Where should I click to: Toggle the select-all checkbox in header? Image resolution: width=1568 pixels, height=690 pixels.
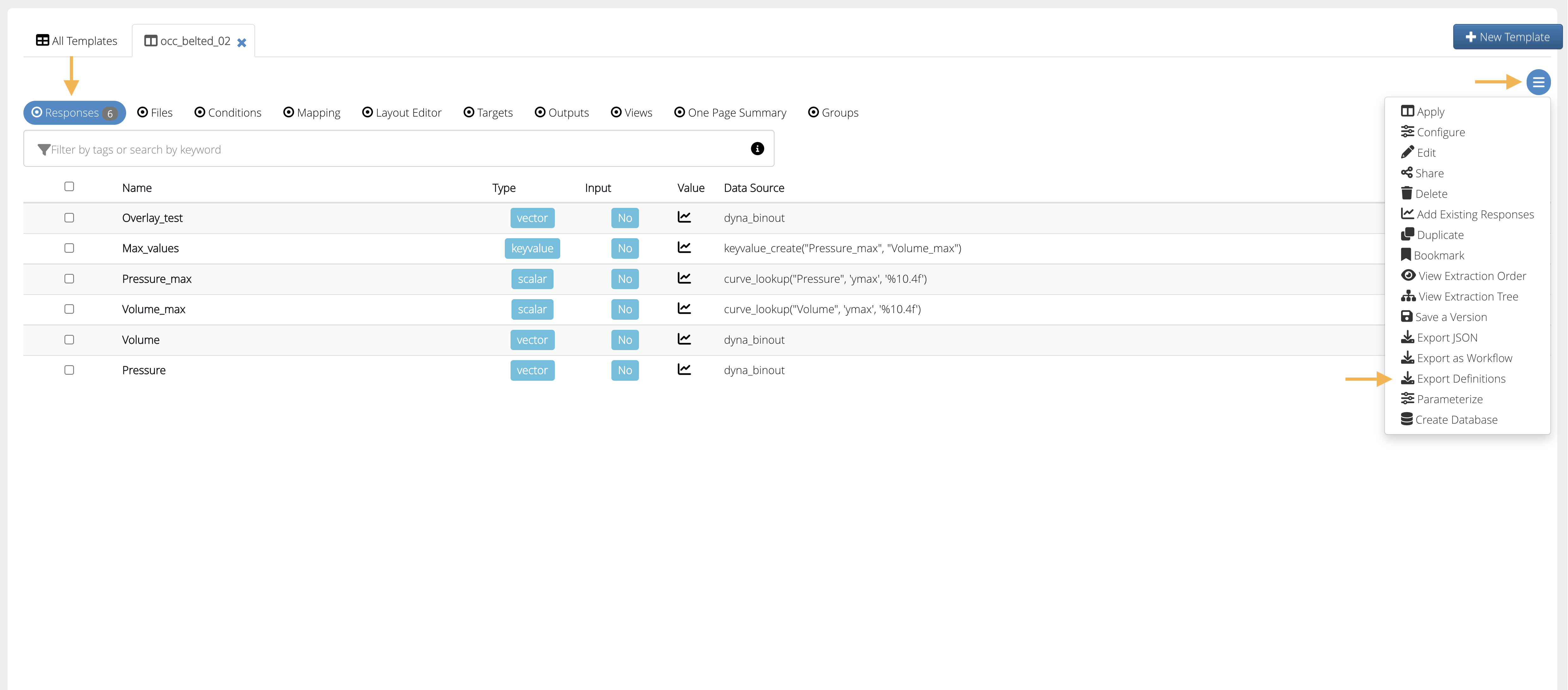pyautogui.click(x=70, y=186)
